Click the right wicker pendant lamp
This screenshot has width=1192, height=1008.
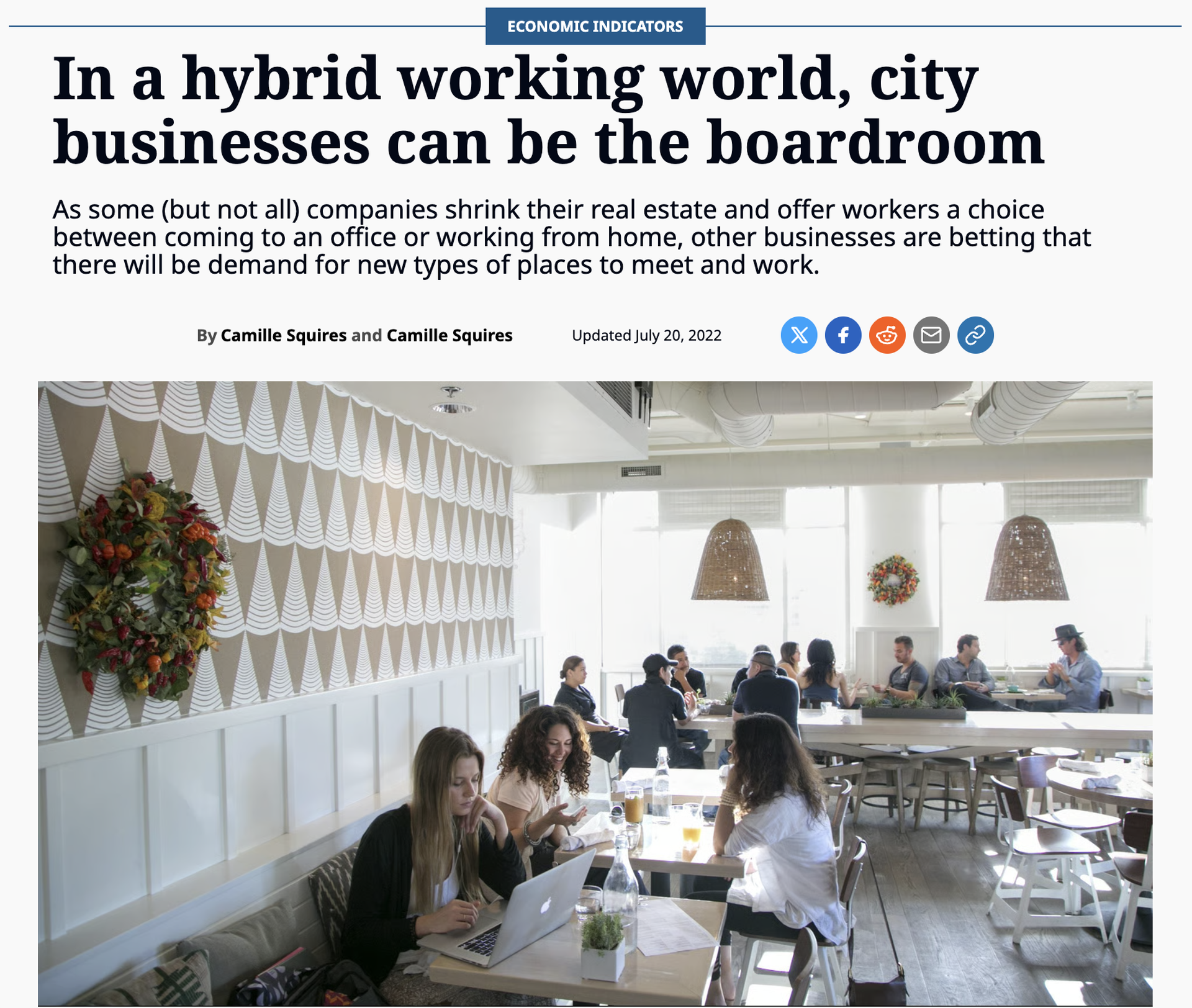click(1027, 557)
